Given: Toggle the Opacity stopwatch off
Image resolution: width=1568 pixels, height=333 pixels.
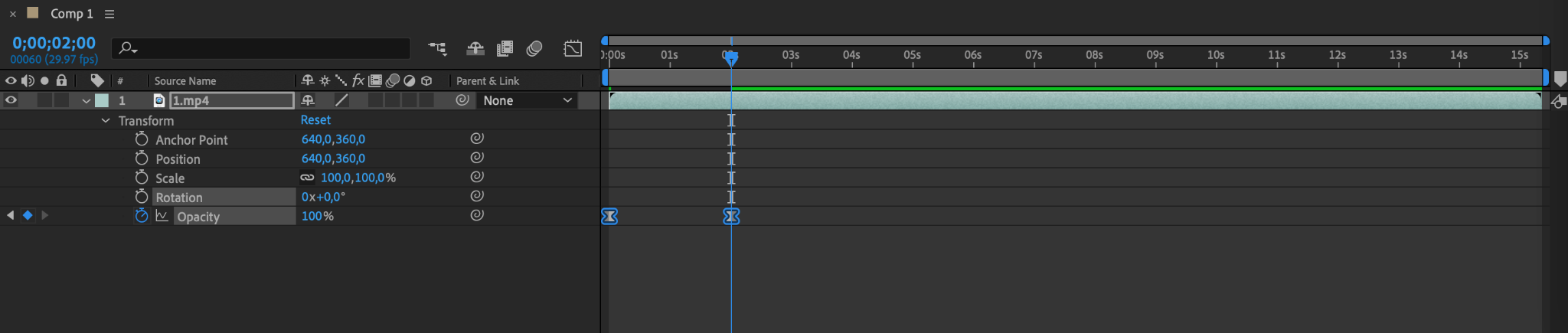Looking at the screenshot, I should [142, 216].
